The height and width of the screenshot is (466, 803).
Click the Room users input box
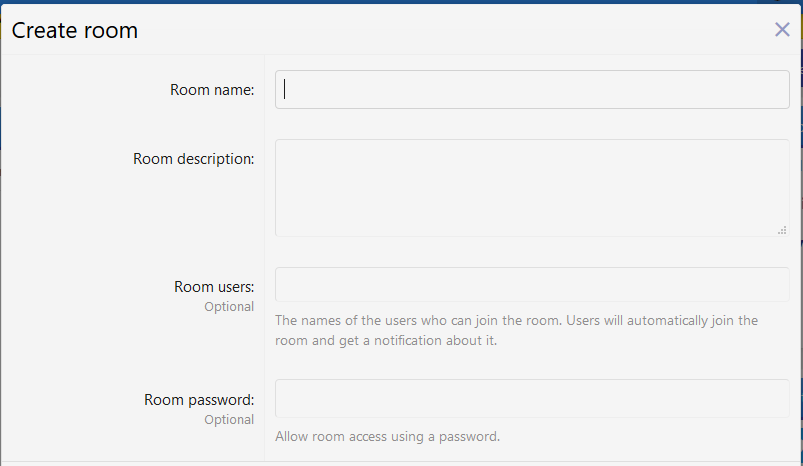click(x=532, y=284)
